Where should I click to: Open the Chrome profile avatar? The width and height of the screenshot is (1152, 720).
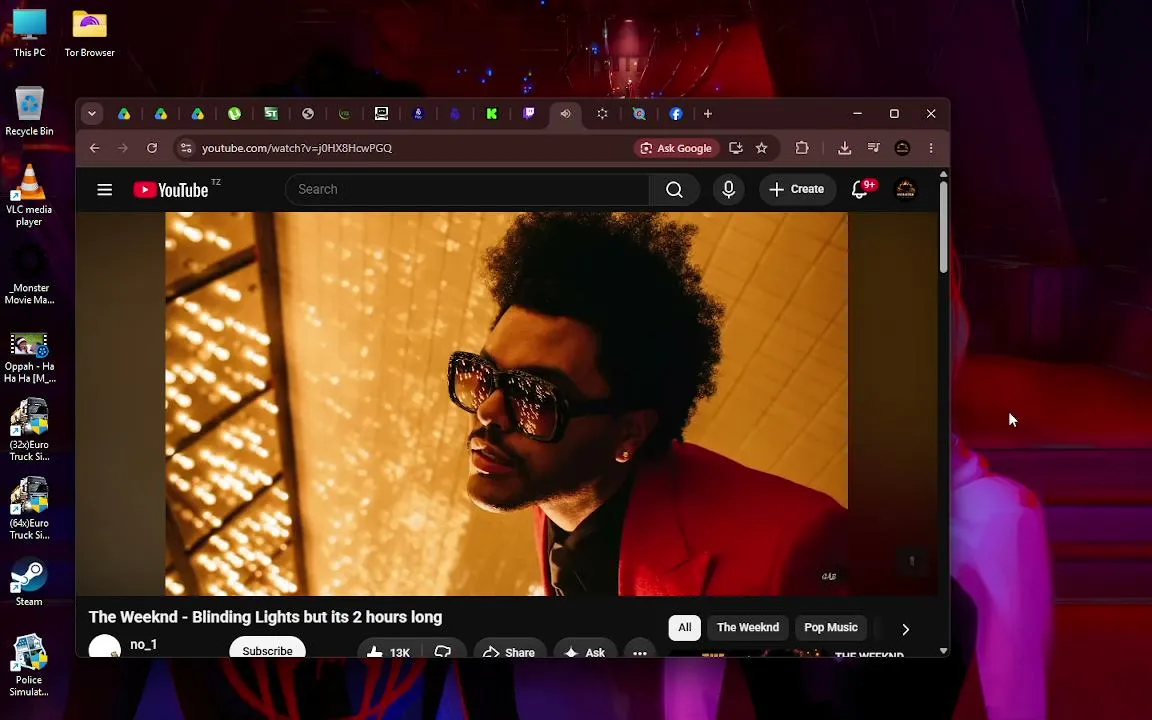(x=902, y=148)
